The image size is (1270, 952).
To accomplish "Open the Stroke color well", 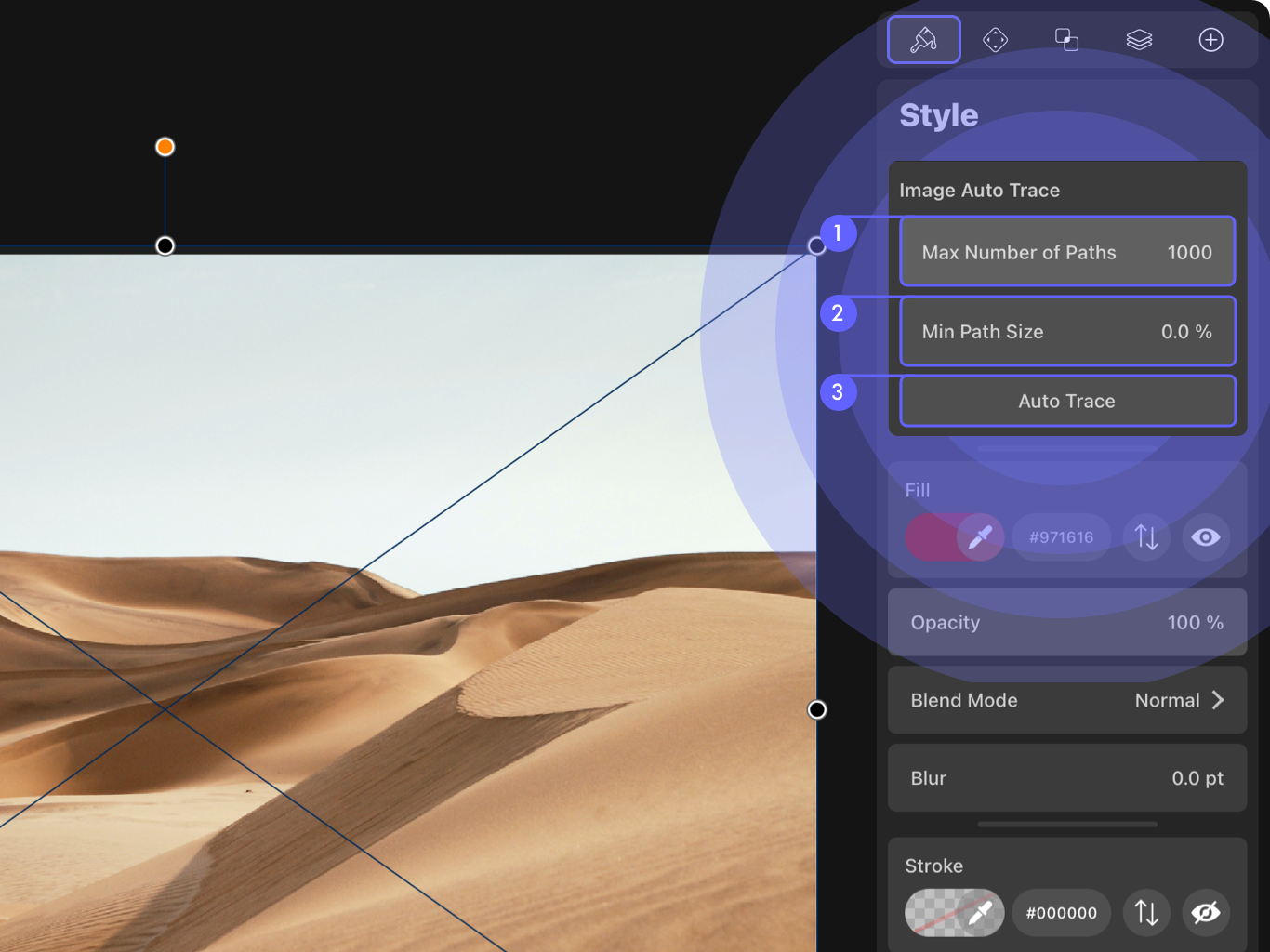I will click(x=931, y=912).
